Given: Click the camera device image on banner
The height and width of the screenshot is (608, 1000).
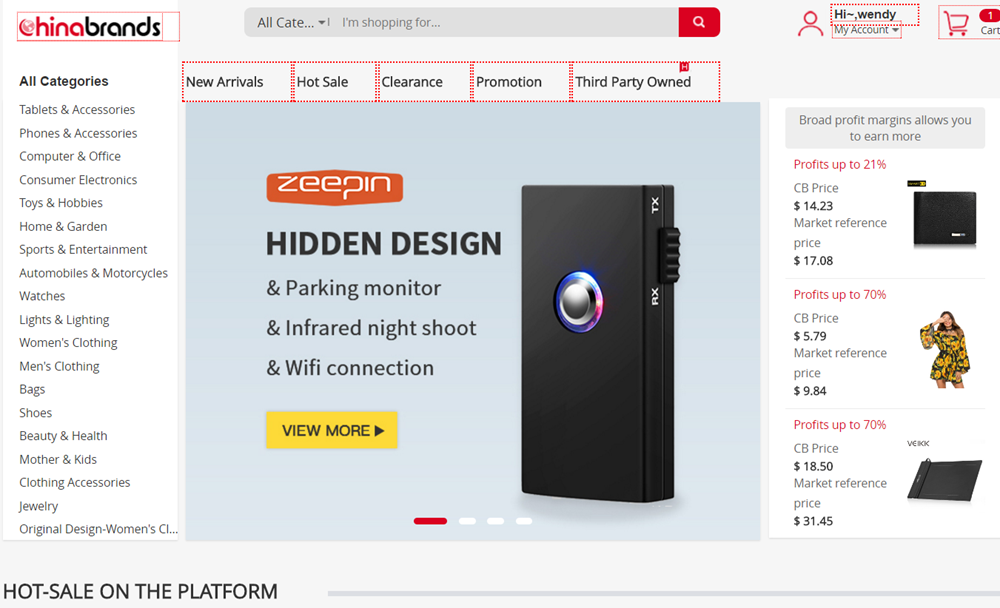Looking at the screenshot, I should pos(600,345).
